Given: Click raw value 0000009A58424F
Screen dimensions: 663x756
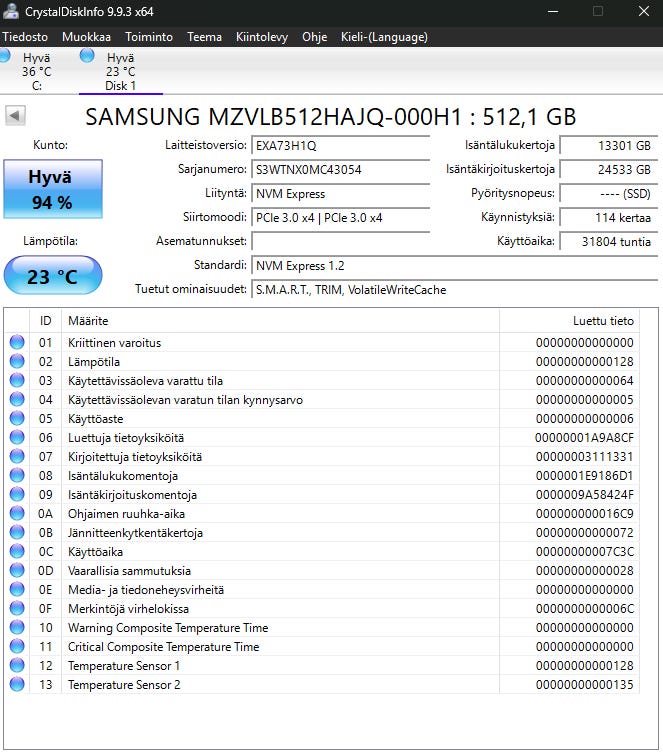Looking at the screenshot, I should coord(584,495).
